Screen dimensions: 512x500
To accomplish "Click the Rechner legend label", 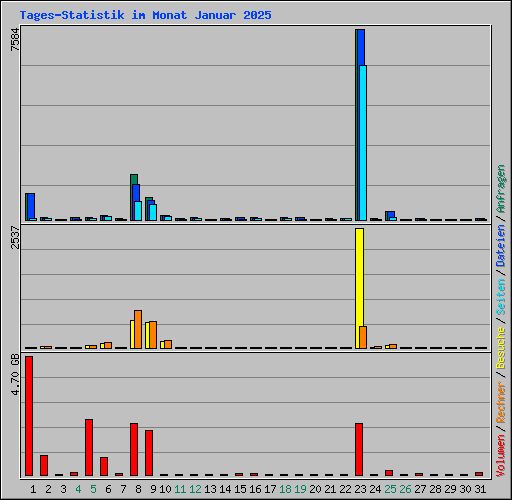I will pos(501,402).
